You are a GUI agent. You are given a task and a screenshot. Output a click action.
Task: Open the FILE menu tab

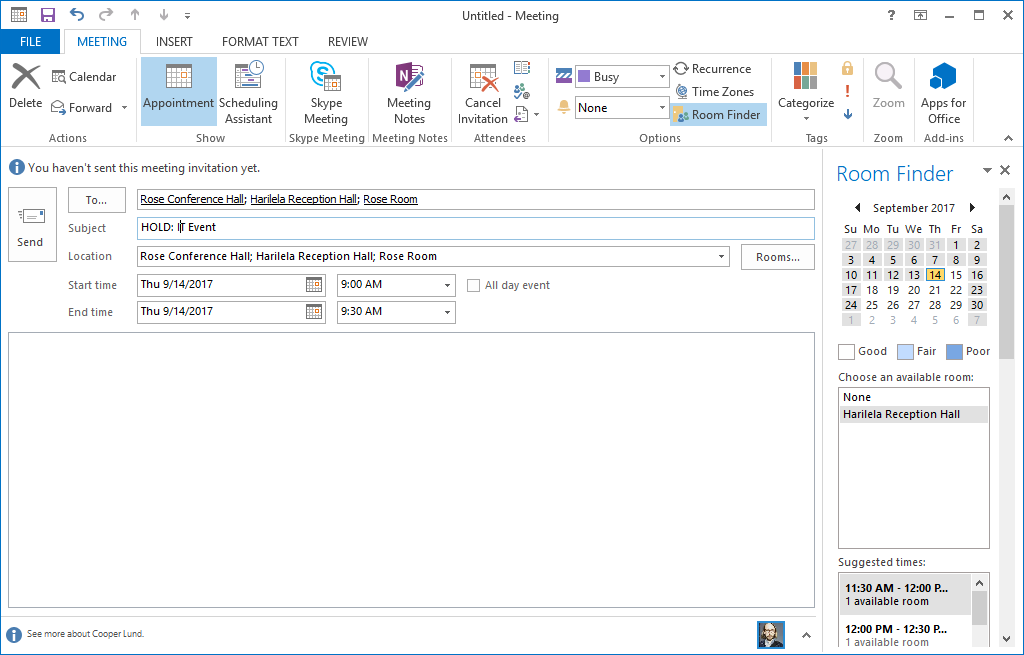pyautogui.click(x=30, y=42)
